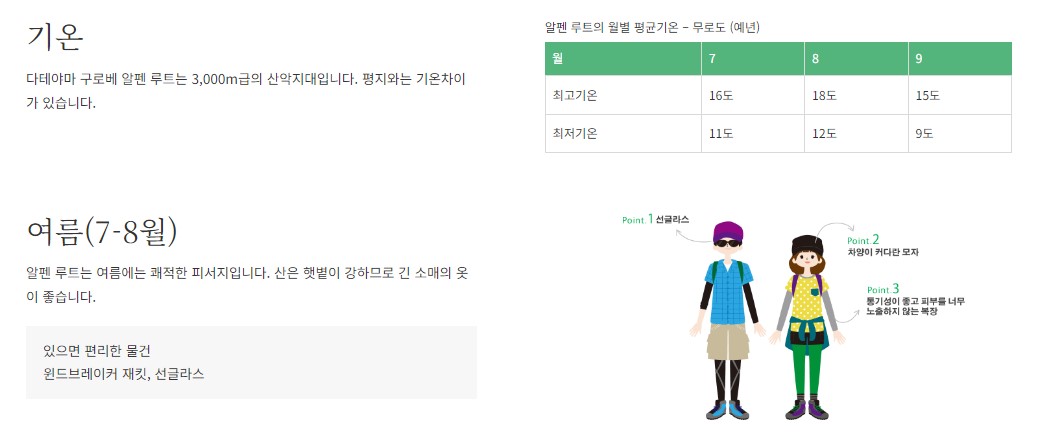Select the Point.3 통기성 clothing label

point(915,300)
